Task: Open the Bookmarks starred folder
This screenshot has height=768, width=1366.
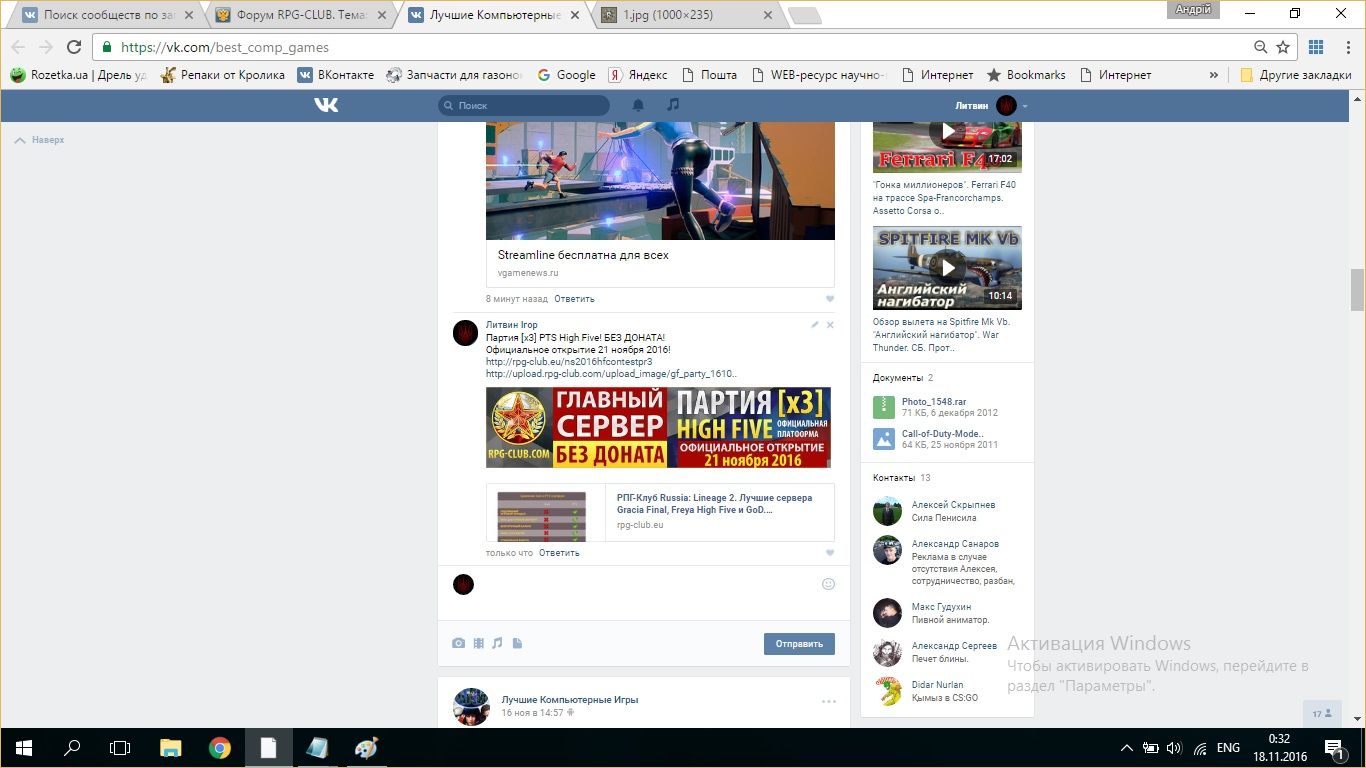Action: tap(1026, 75)
